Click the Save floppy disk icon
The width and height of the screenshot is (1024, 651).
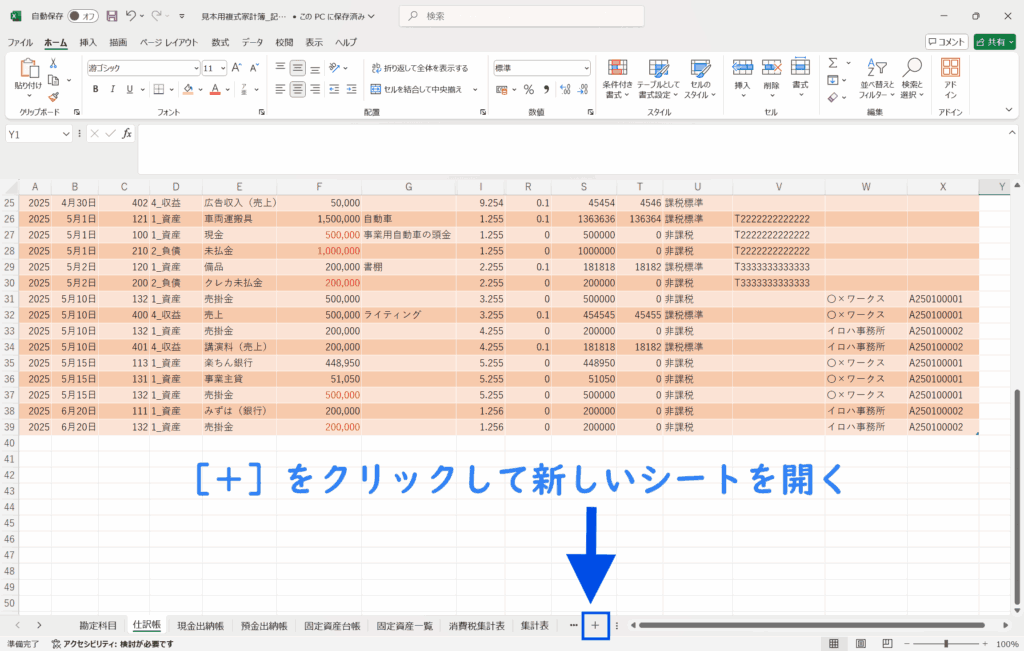[x=112, y=16]
